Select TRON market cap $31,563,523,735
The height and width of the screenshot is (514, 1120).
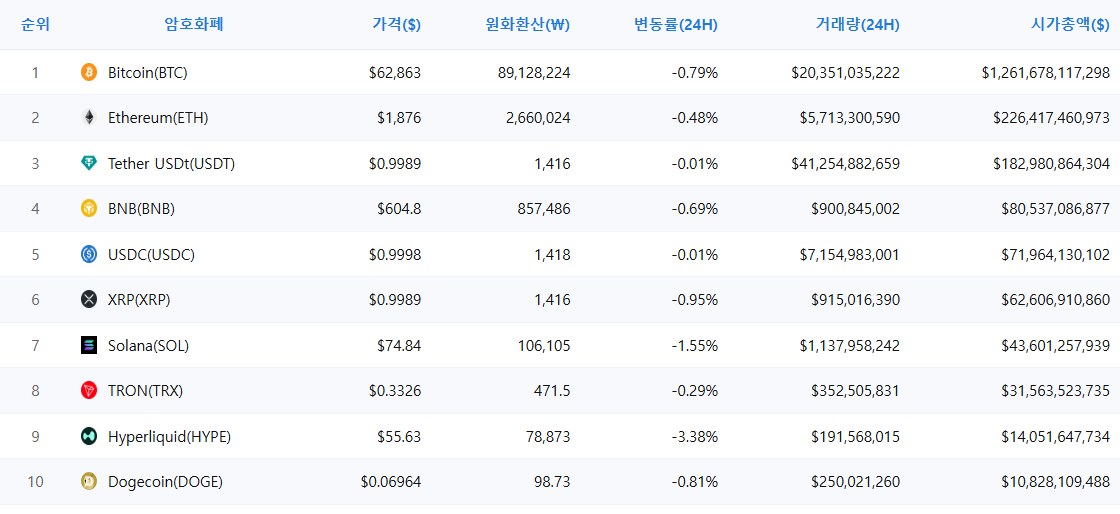(1056, 390)
